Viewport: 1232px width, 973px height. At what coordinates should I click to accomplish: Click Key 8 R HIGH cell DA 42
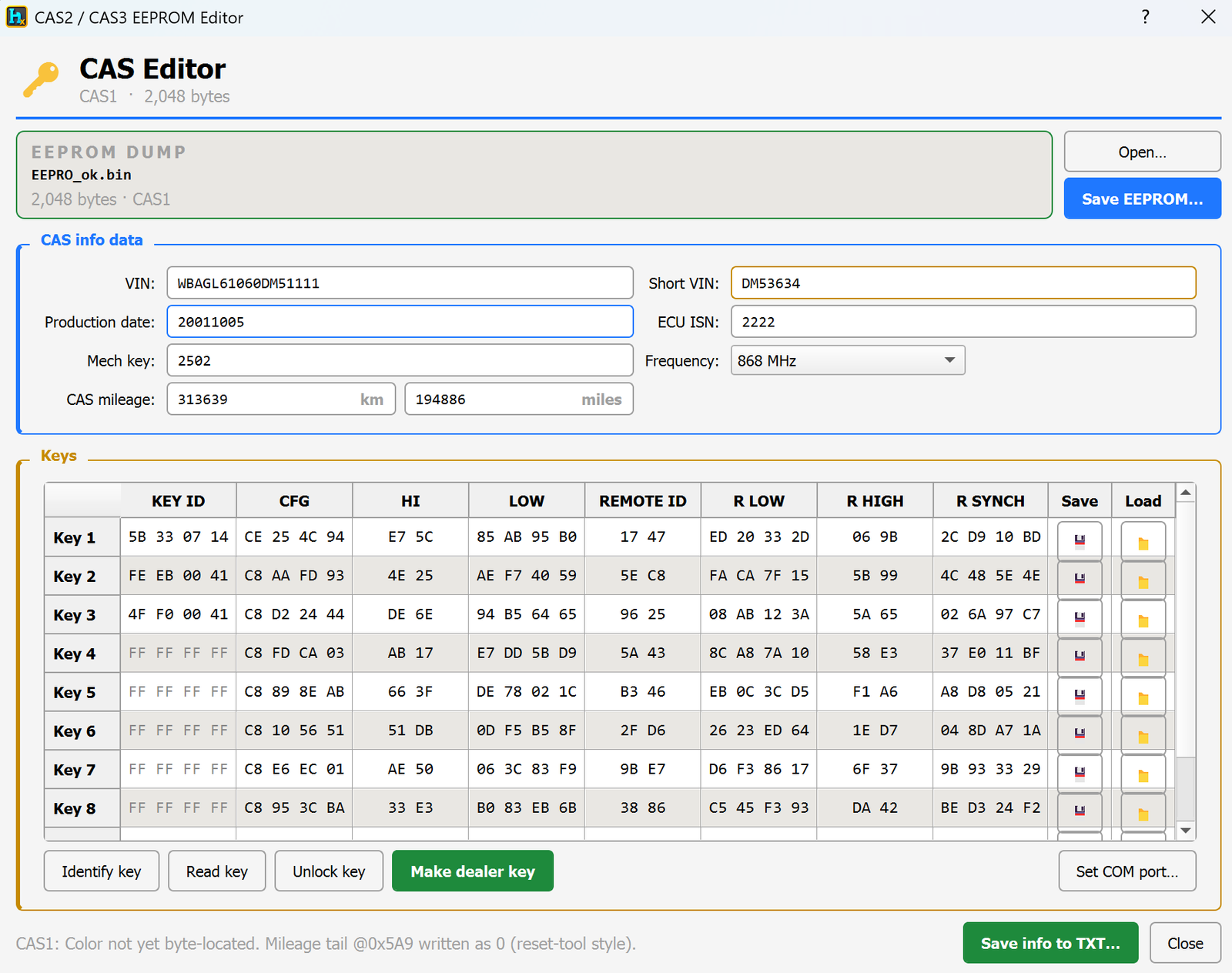(875, 807)
